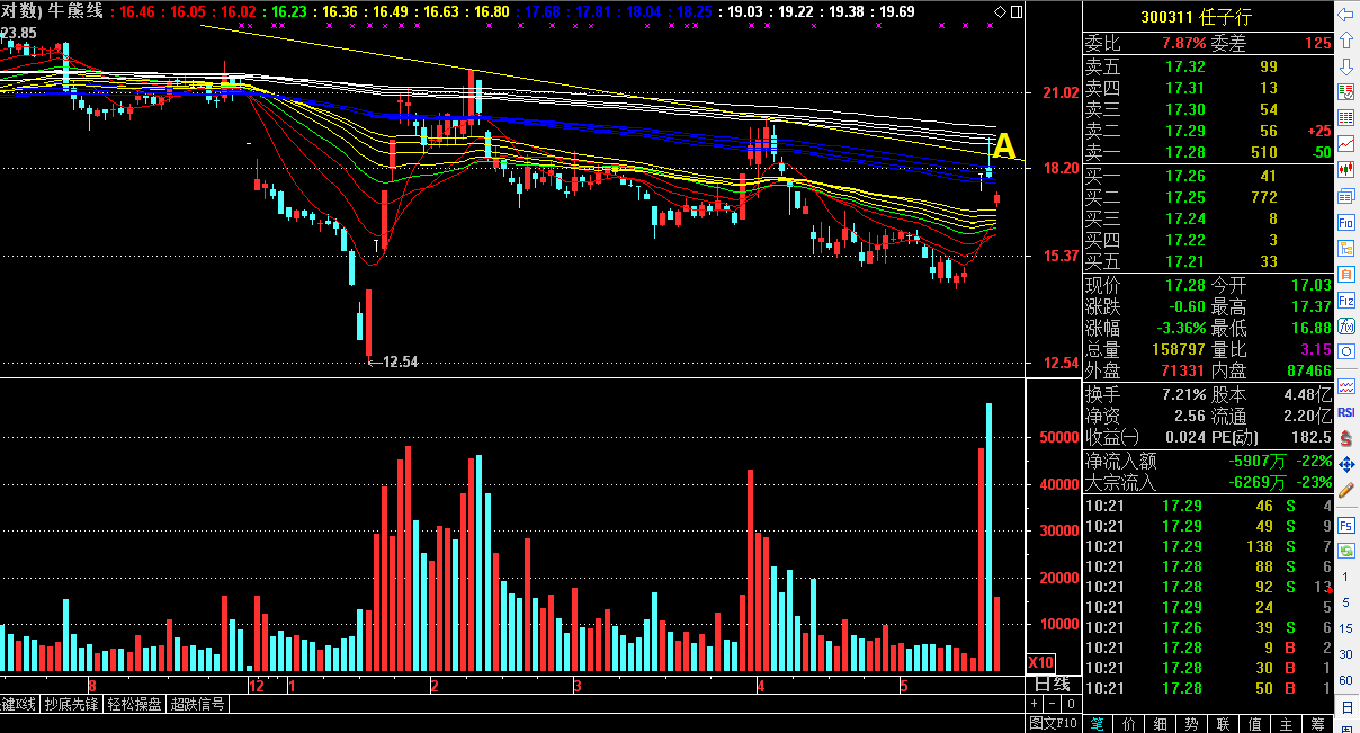Open the 细 detail tab
The image size is (1360, 733).
coord(1162,723)
